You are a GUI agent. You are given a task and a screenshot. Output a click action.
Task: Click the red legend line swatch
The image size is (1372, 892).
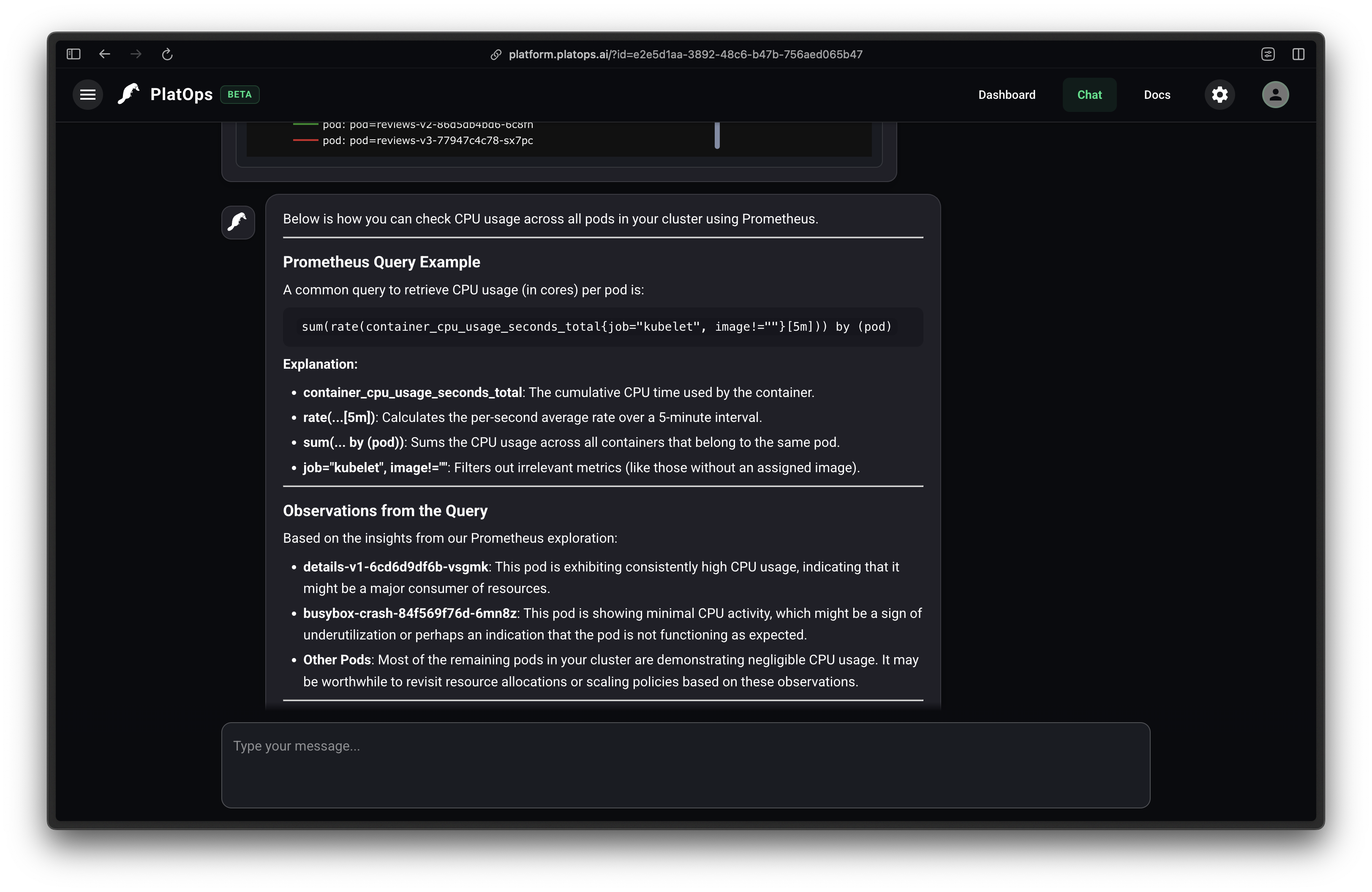tap(305, 141)
